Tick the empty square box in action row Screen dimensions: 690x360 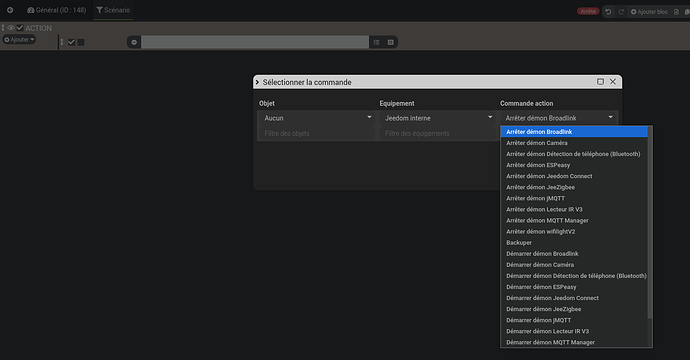point(81,42)
